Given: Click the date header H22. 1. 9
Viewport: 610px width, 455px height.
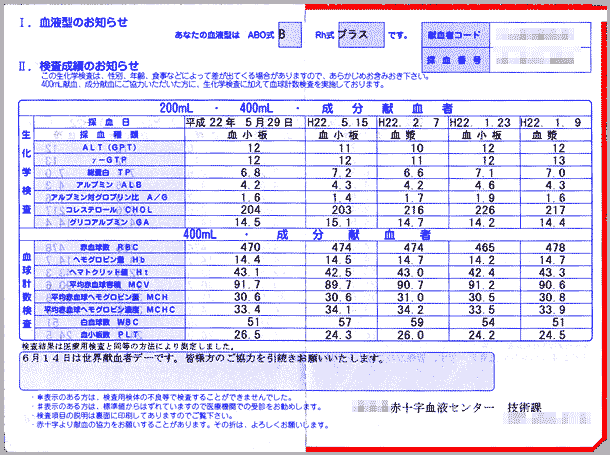Looking at the screenshot, I should 551,123.
